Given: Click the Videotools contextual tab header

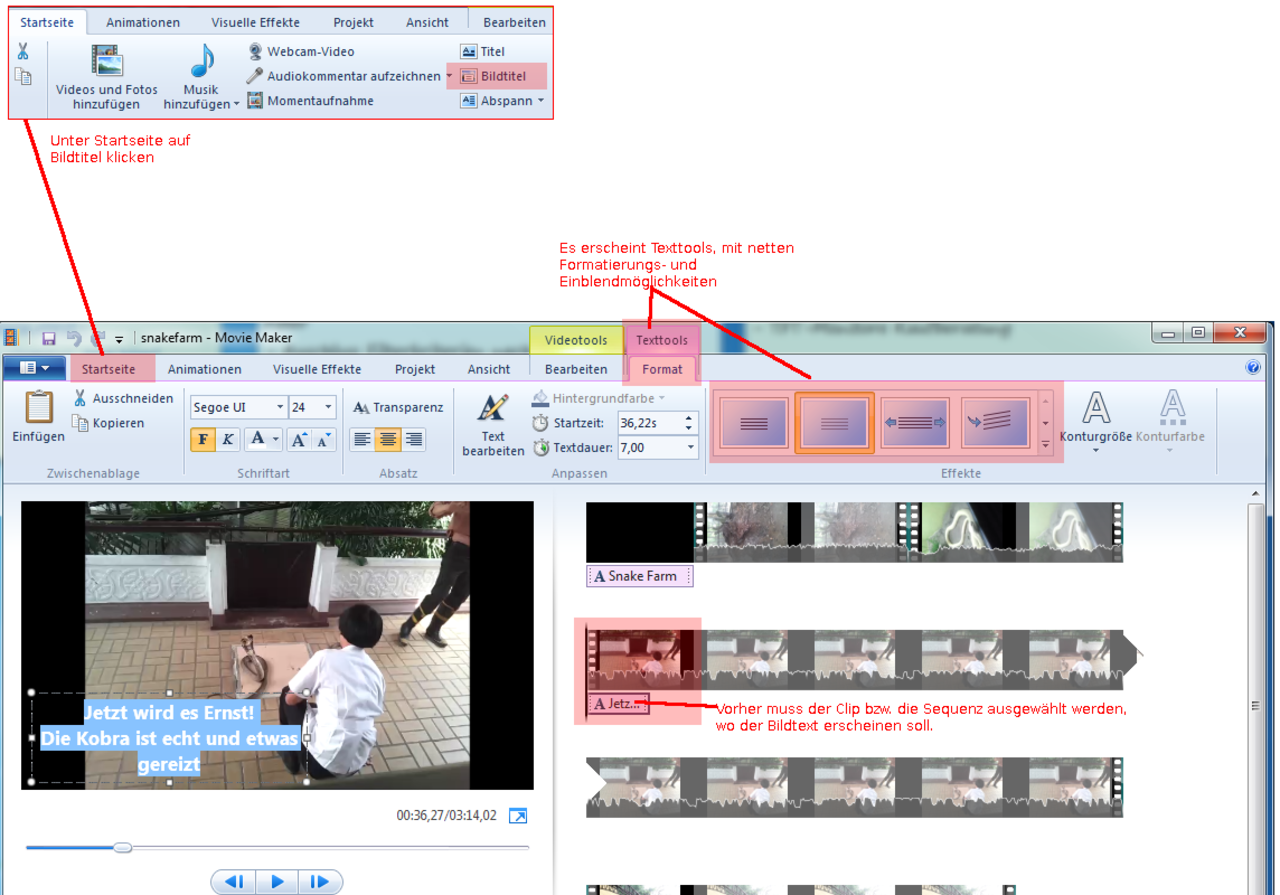Looking at the screenshot, I should coord(576,340).
